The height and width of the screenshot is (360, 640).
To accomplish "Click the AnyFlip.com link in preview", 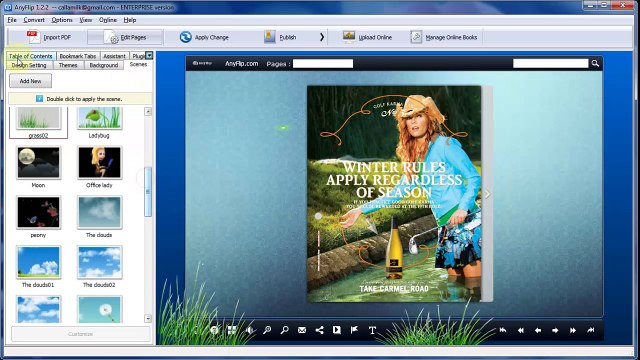I will click(242, 64).
